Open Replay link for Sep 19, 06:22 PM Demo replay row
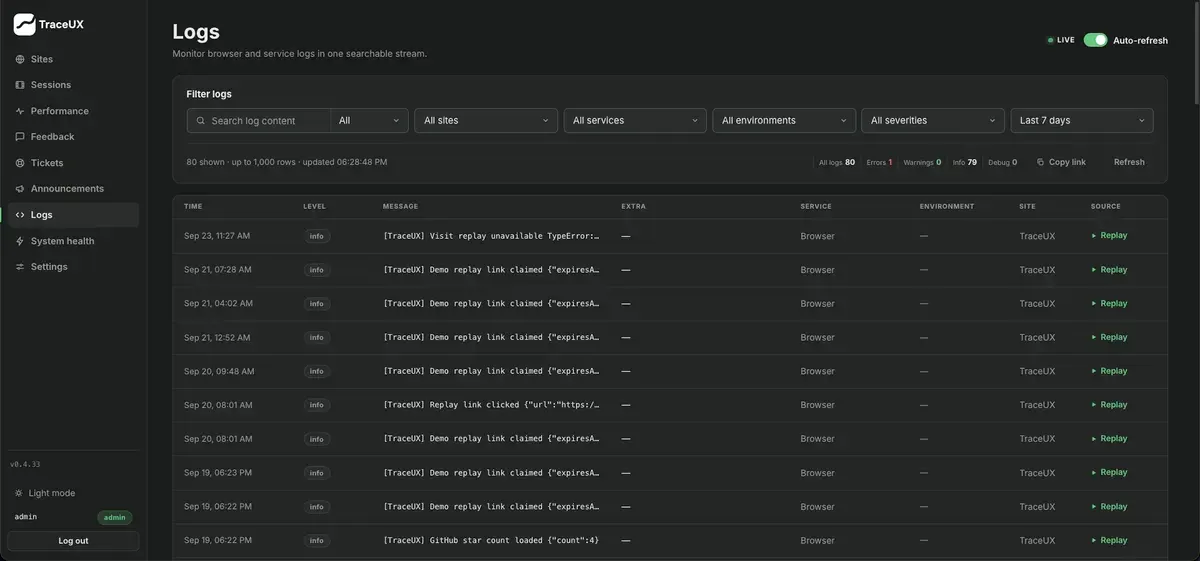 pos(1109,507)
